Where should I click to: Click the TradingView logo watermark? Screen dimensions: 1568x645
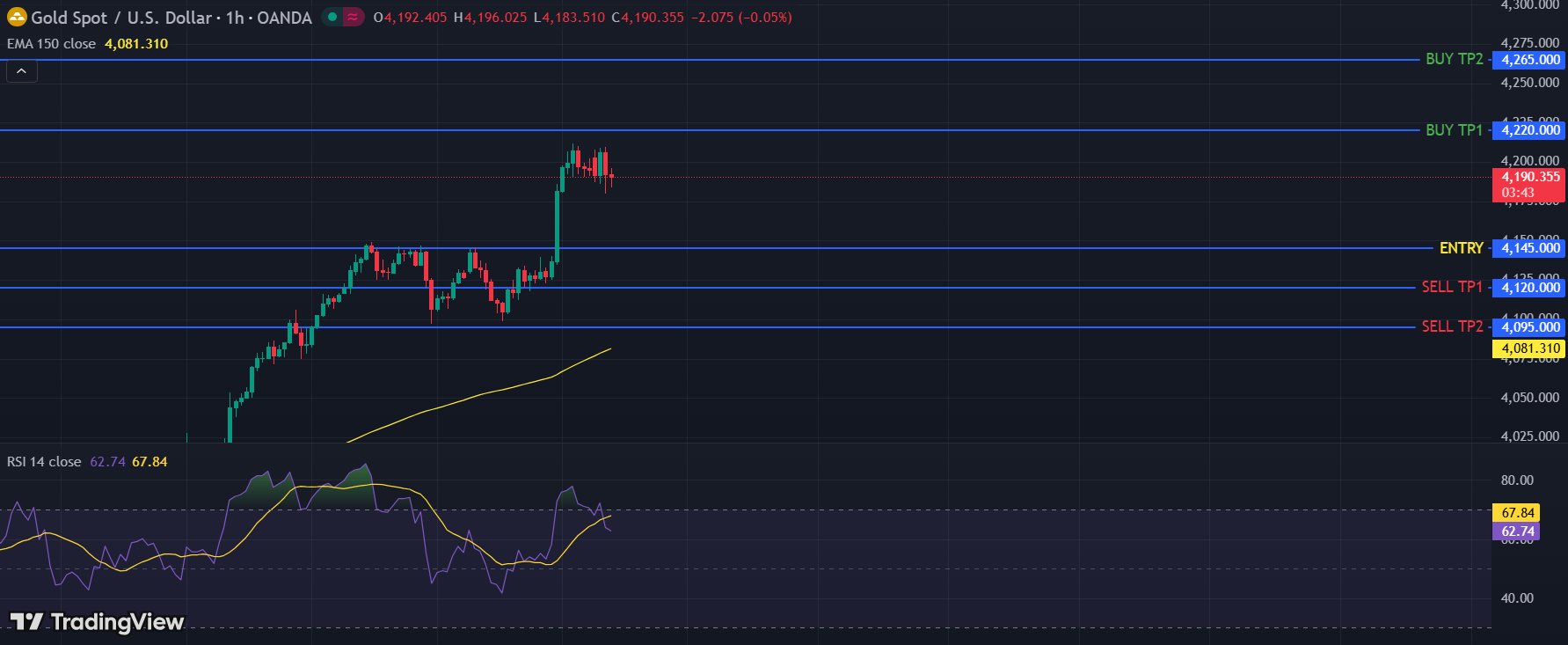click(97, 622)
